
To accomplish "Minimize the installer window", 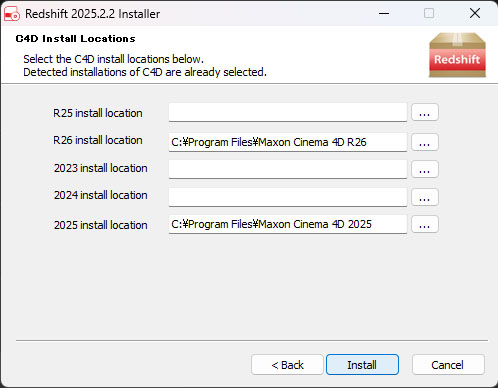I will pyautogui.click(x=384, y=13).
